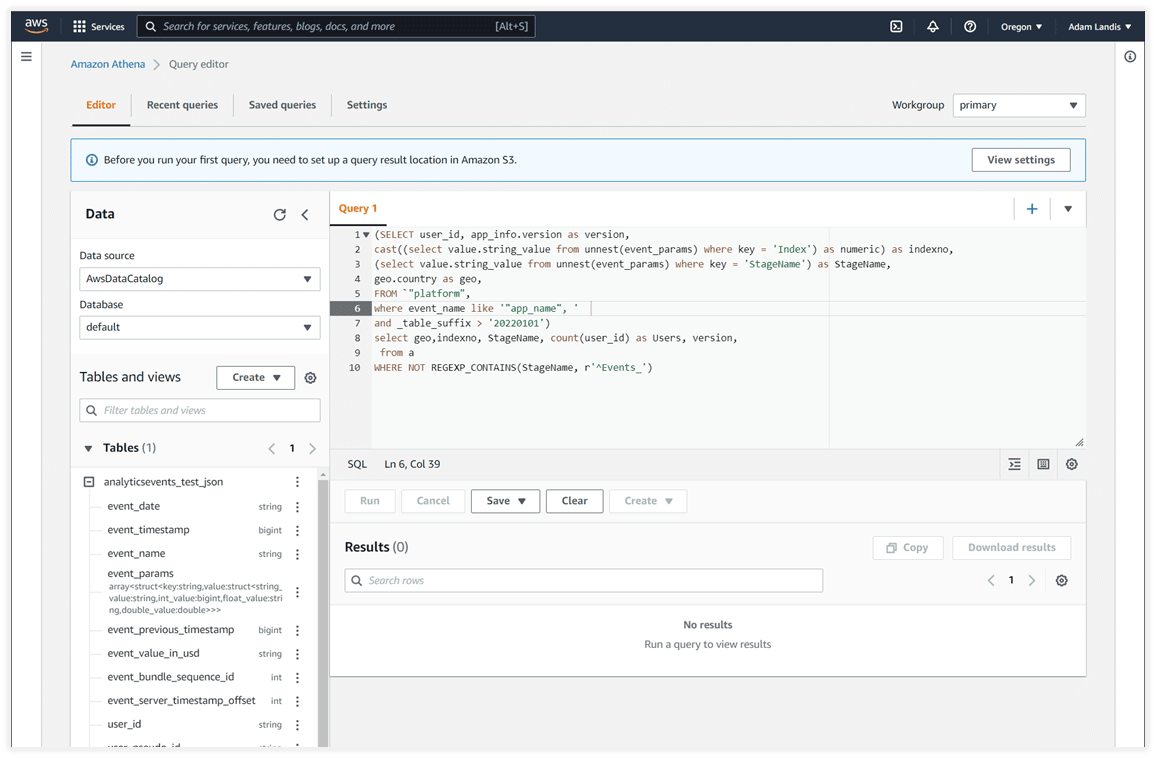Open actions menu for event_value_in_usd
The width and height of the screenshot is (1156, 758).
297,655
